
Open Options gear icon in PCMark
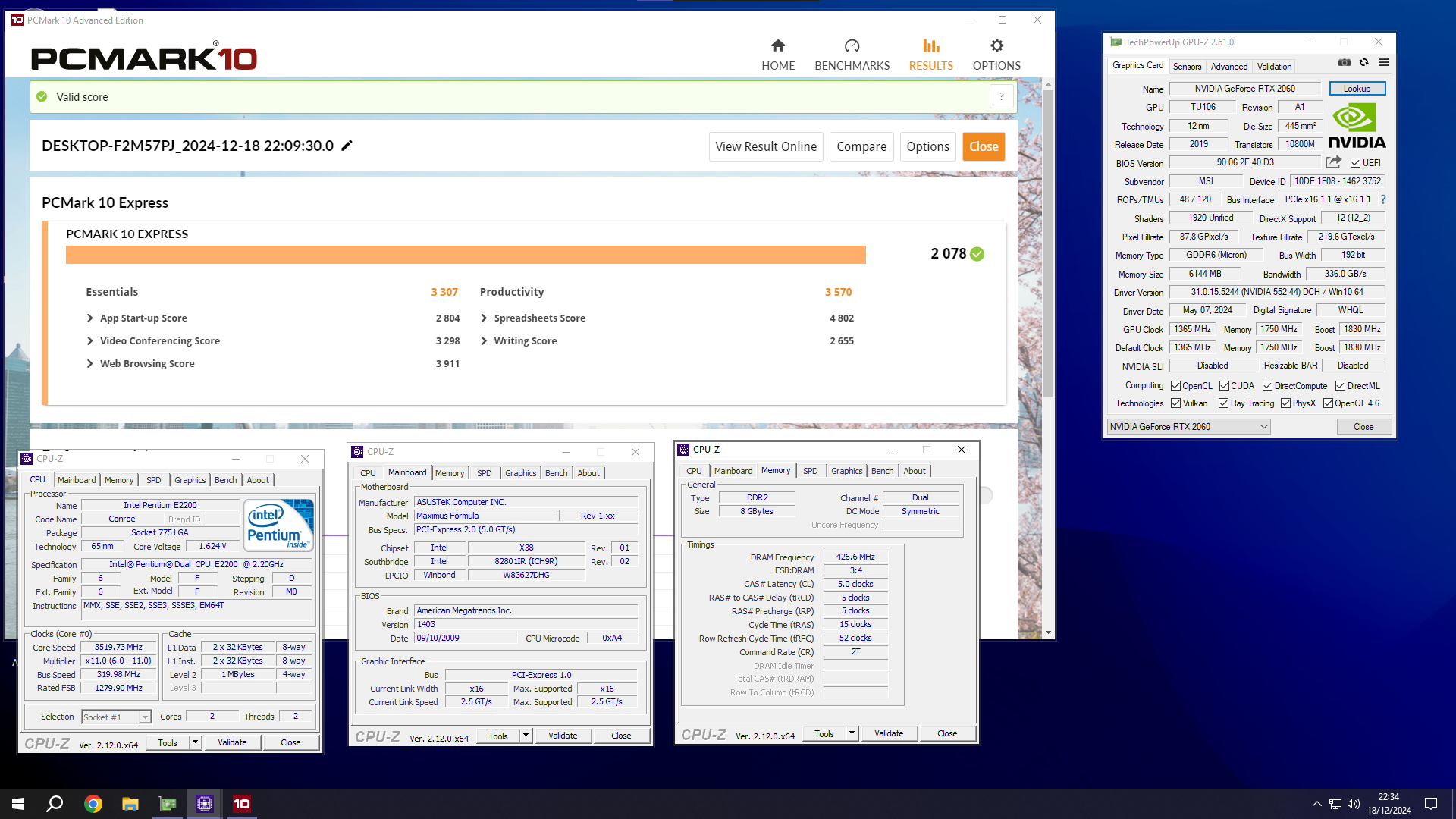[x=996, y=45]
